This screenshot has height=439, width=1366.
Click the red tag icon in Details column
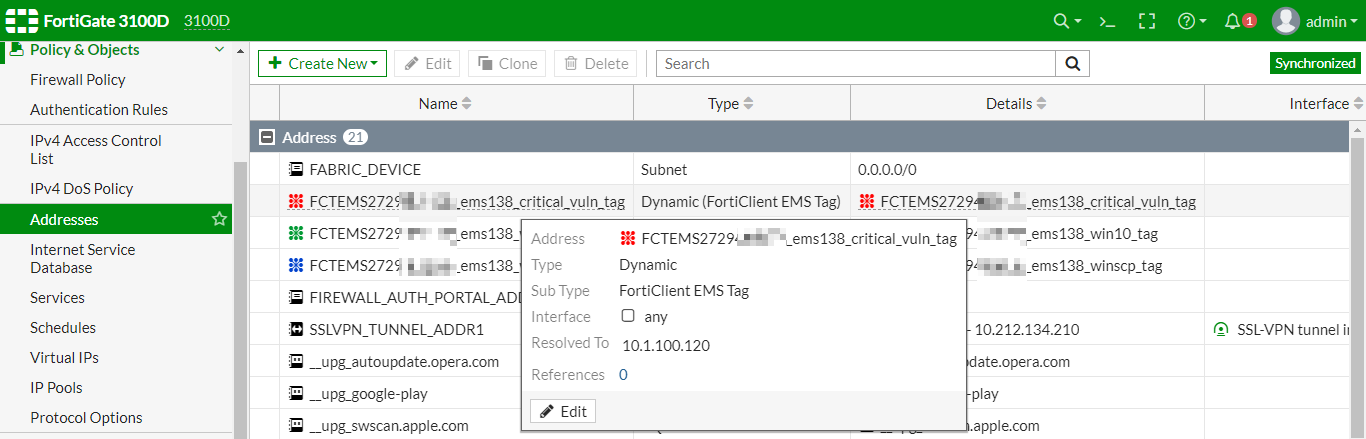click(x=867, y=202)
